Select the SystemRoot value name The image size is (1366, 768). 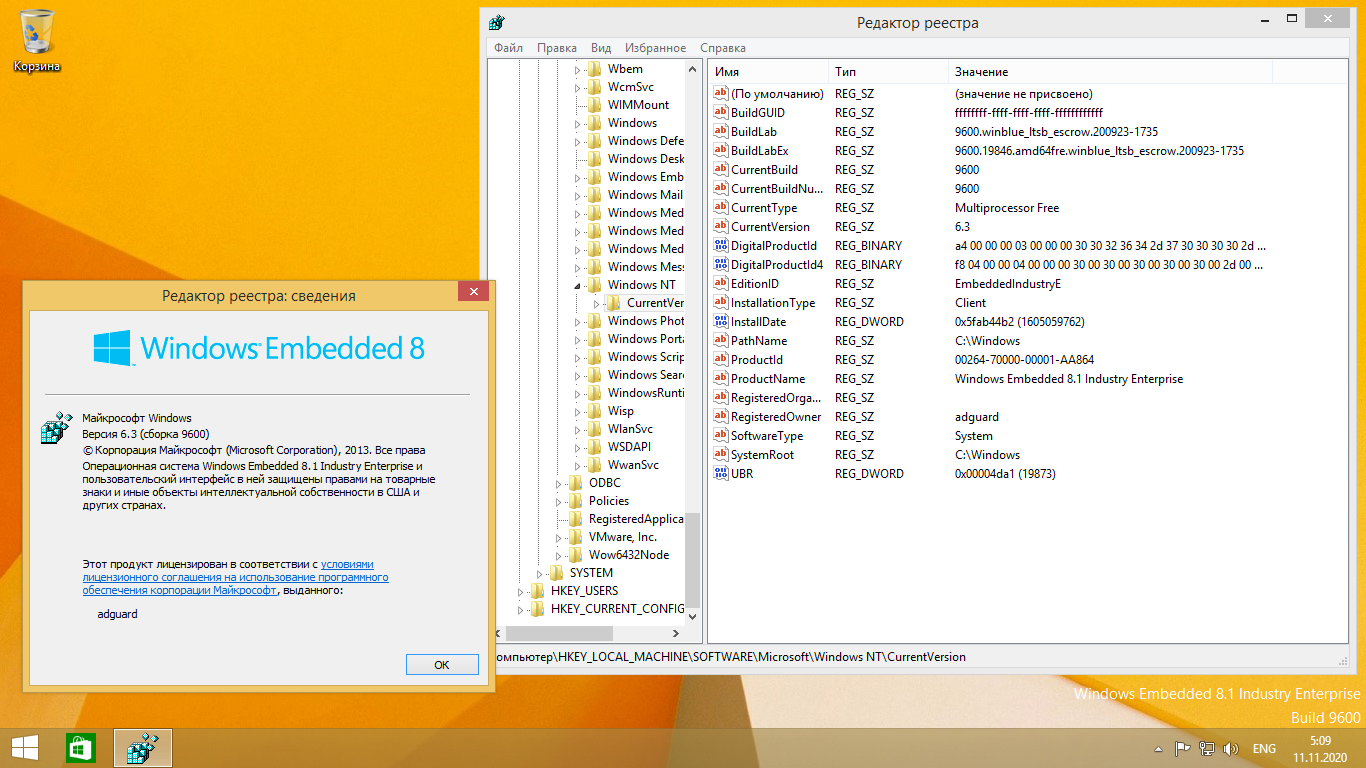coord(762,454)
